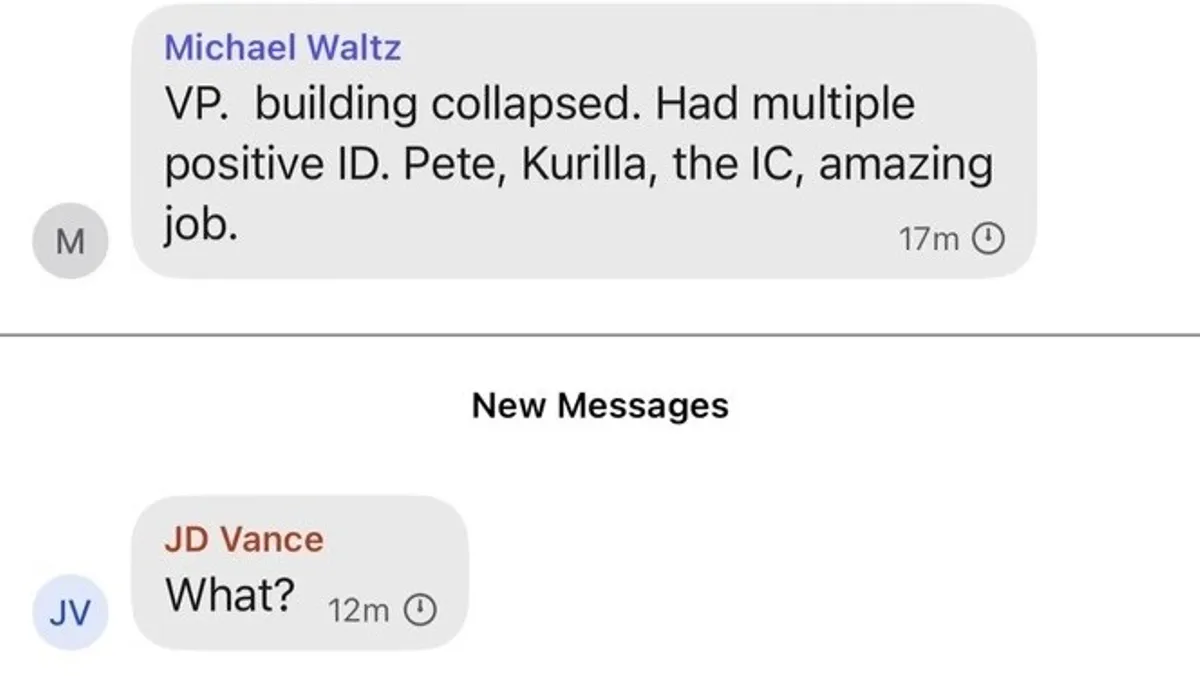This screenshot has height=676, width=1200.
Task: Click the word "amazing" in the message
Action: point(908,165)
